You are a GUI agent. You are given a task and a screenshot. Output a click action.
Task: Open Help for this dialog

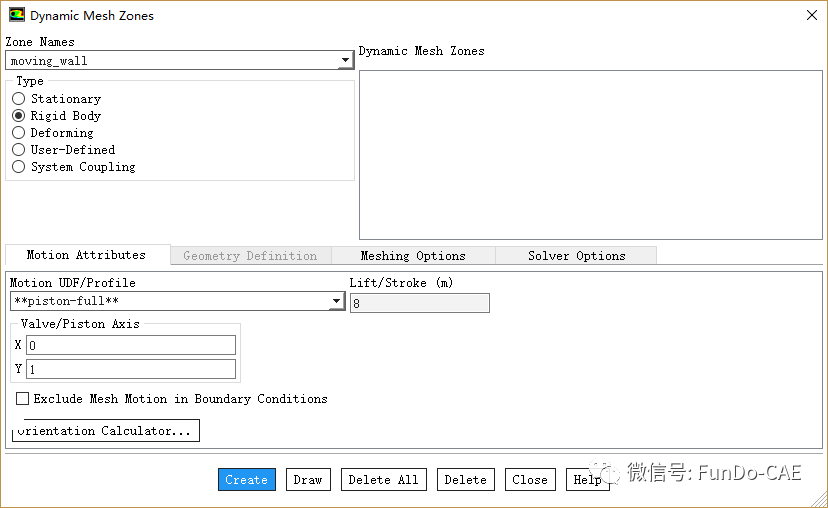pos(587,479)
